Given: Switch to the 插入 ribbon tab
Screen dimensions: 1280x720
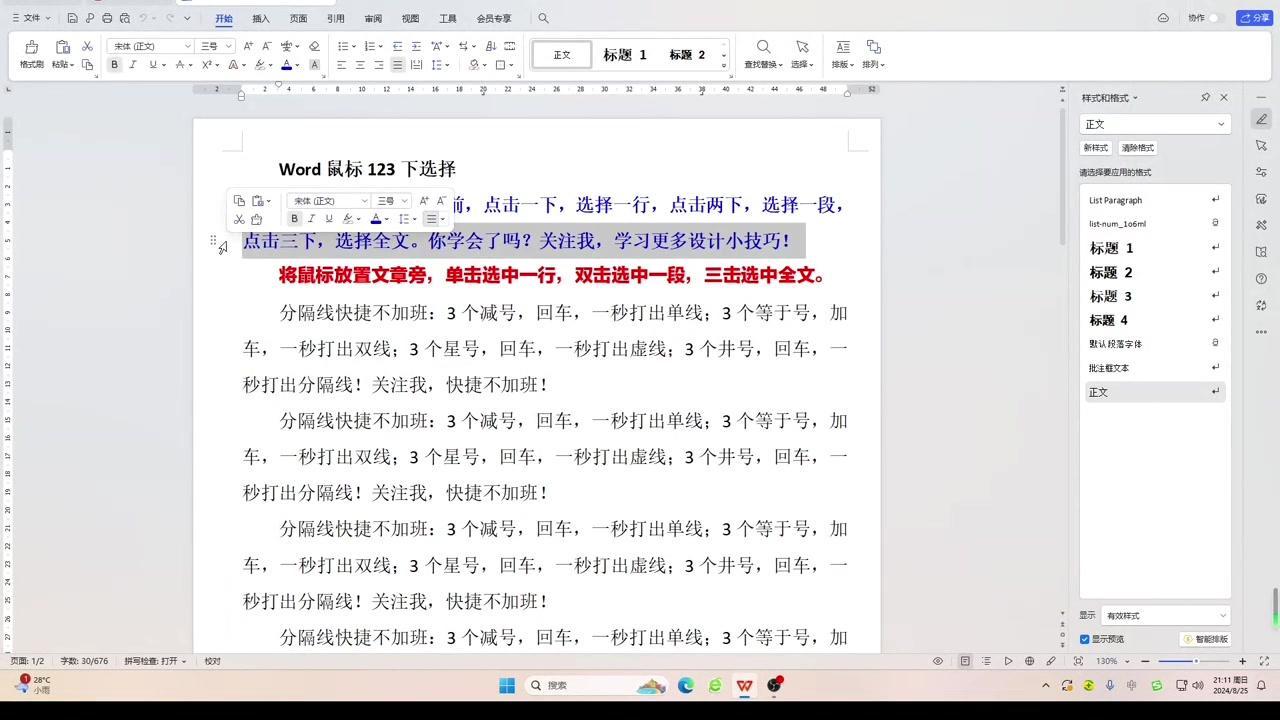Looking at the screenshot, I should pos(261,18).
